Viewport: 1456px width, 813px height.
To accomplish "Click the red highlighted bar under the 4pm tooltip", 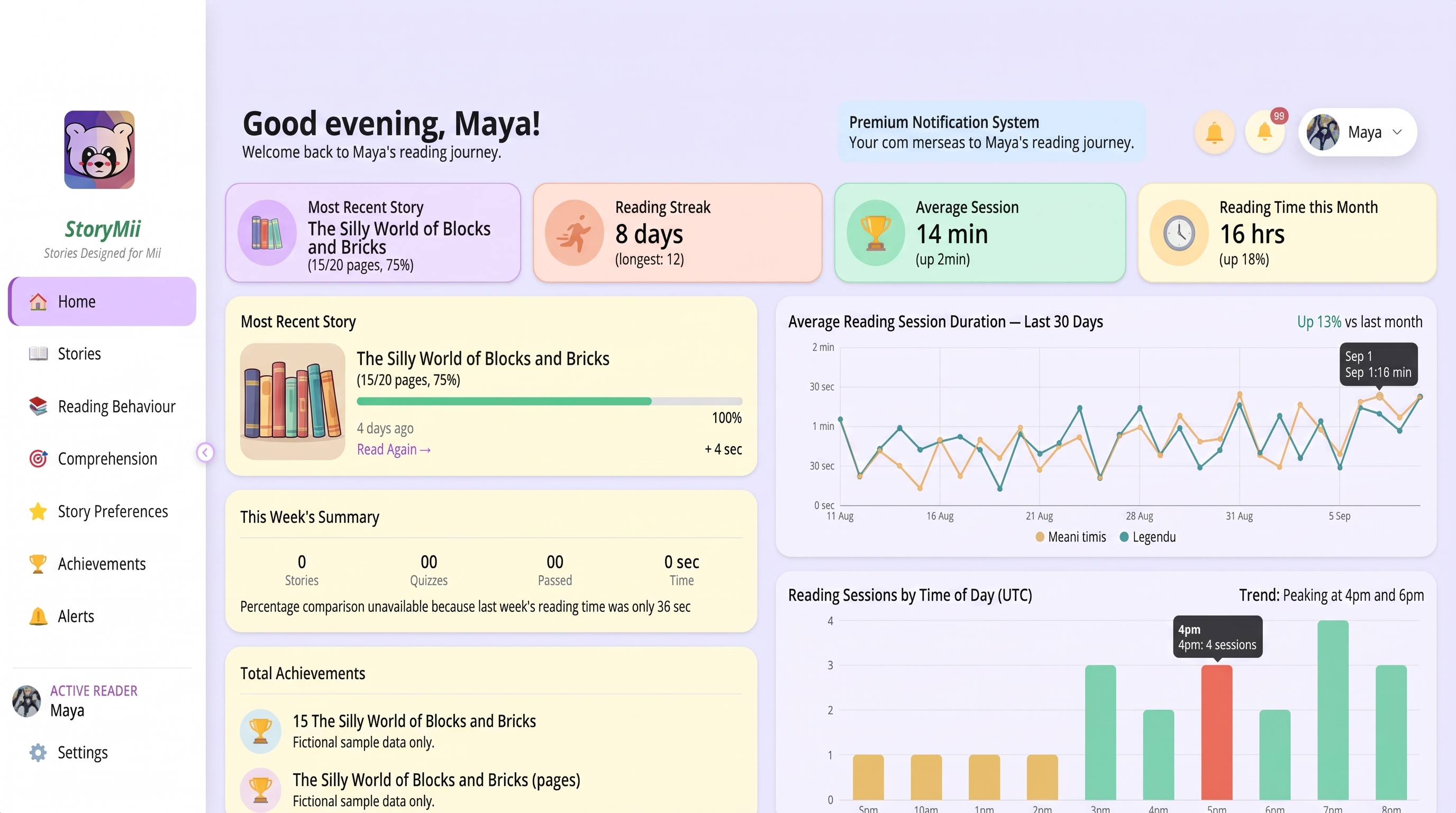I will coord(1216,733).
